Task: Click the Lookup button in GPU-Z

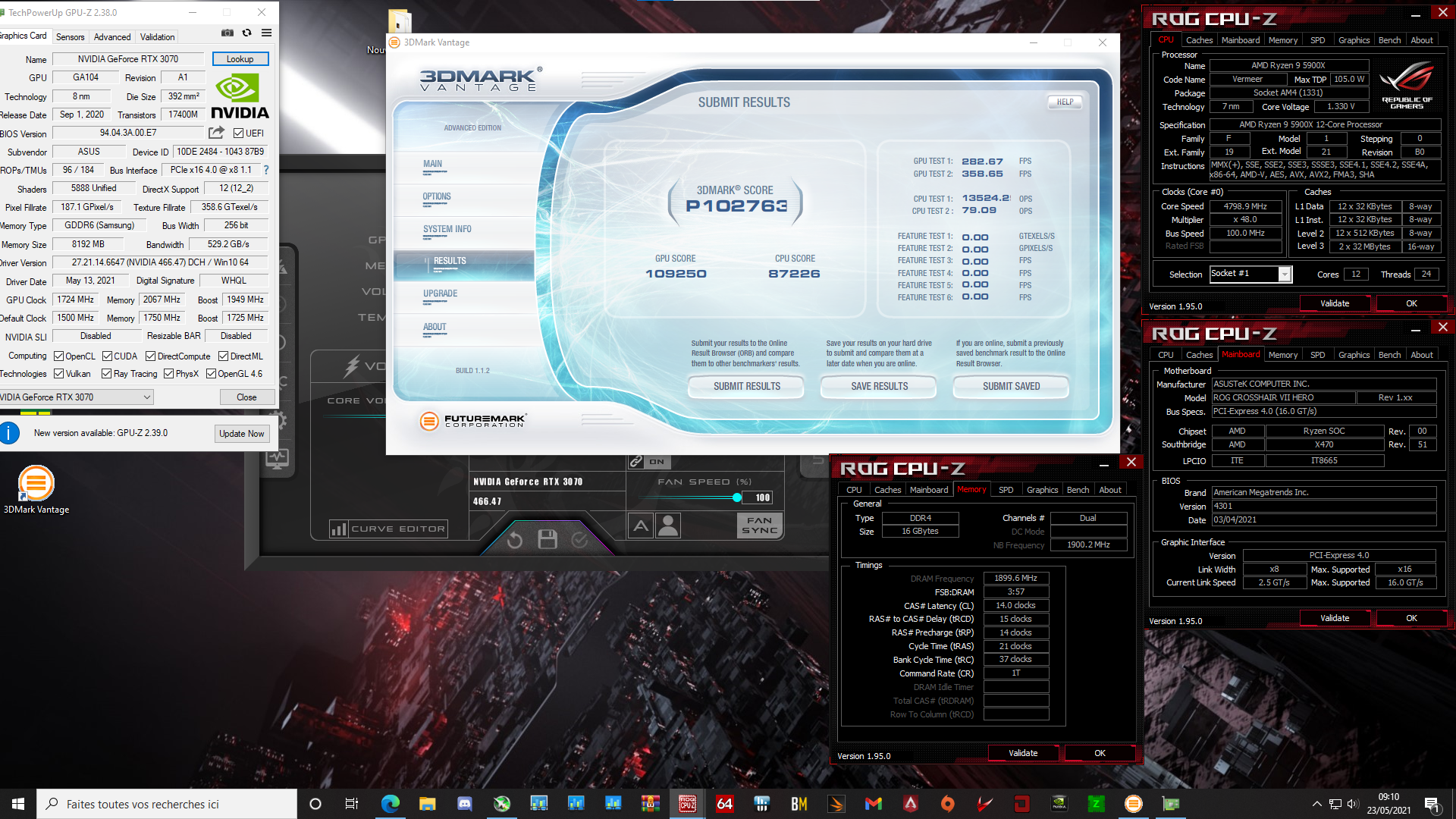Action: tap(240, 59)
